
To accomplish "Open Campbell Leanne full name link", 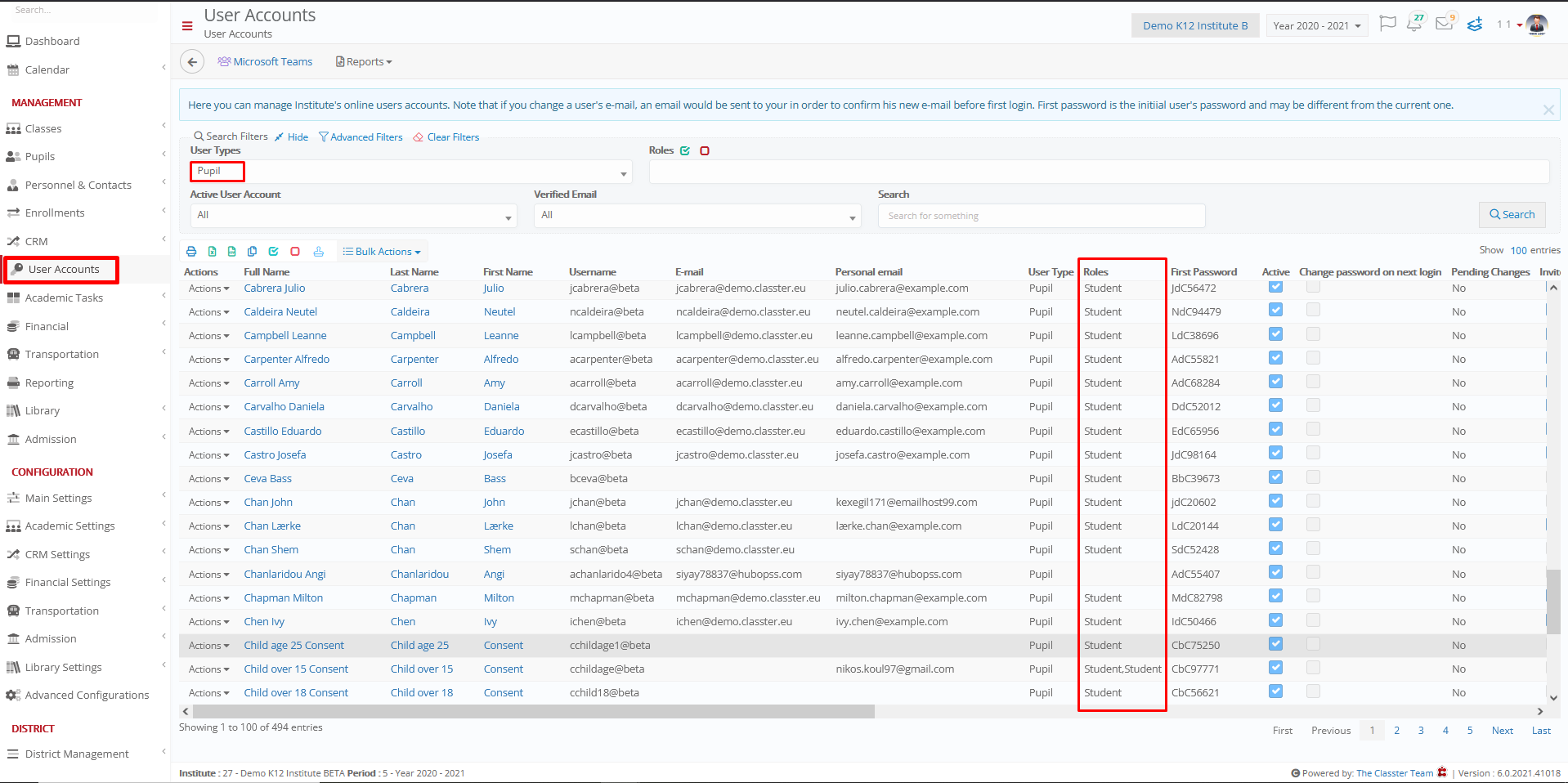I will point(284,336).
